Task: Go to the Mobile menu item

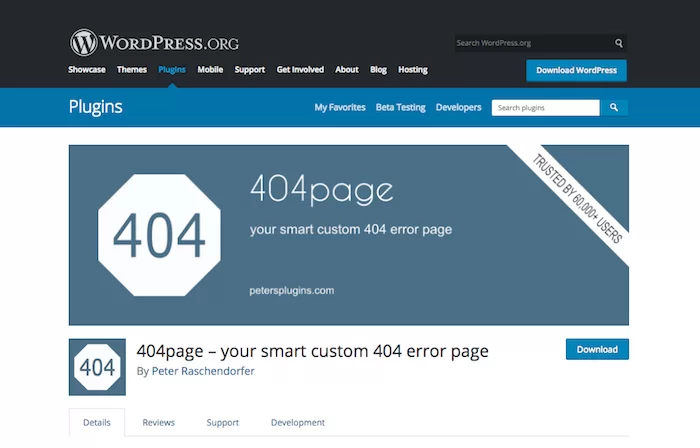Action: click(210, 70)
